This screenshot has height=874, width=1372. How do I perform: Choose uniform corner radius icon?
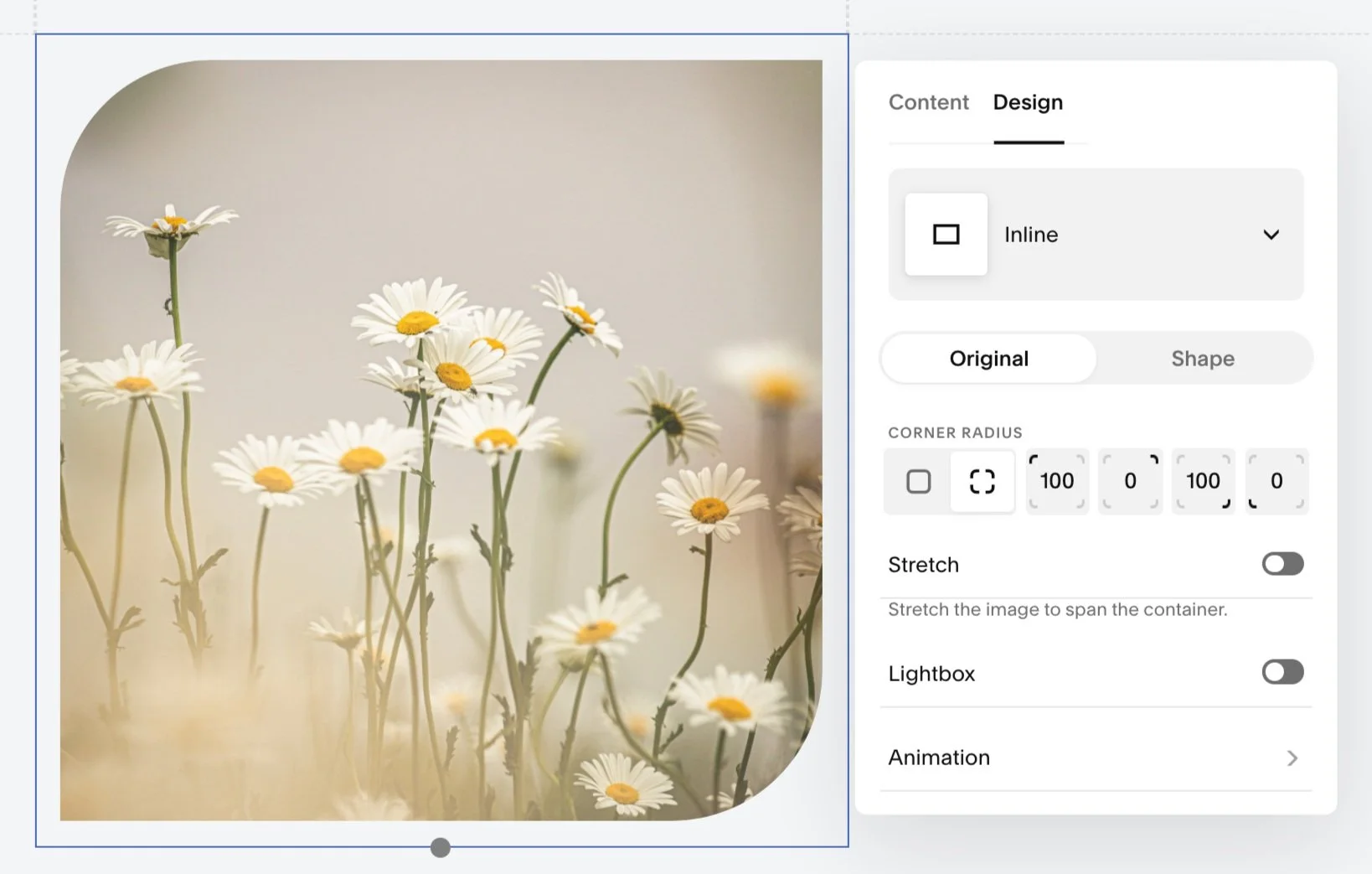[918, 481]
